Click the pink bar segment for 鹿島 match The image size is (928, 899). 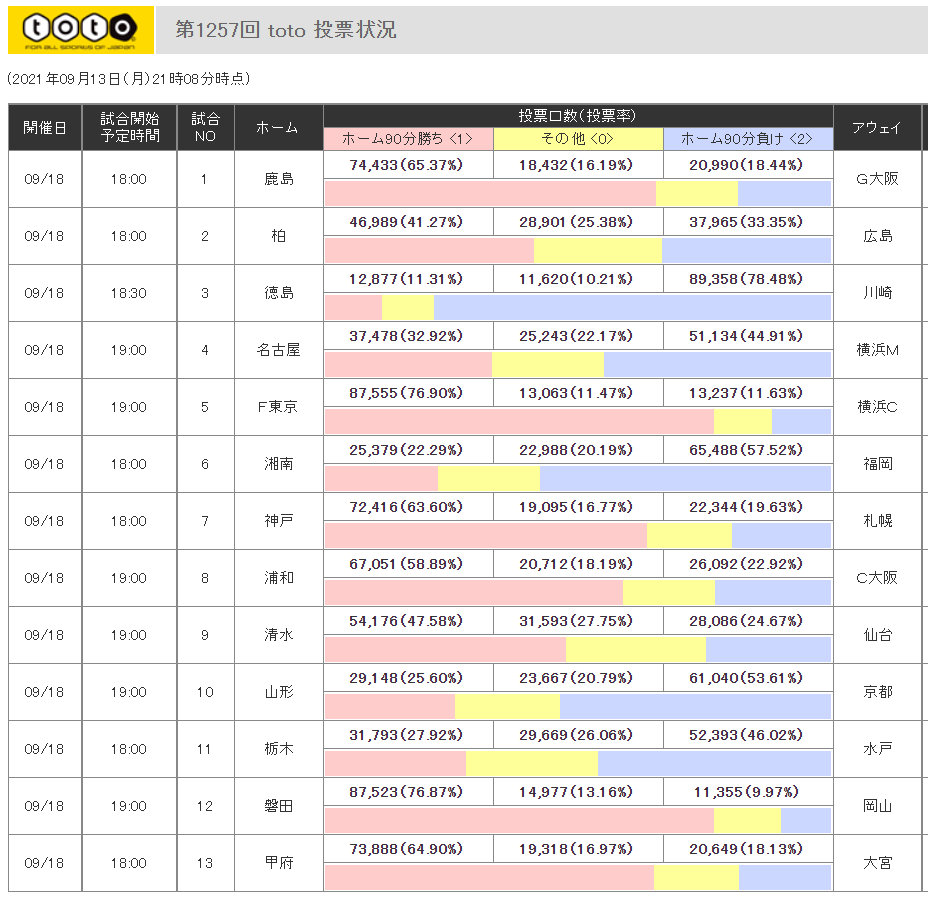tap(490, 194)
